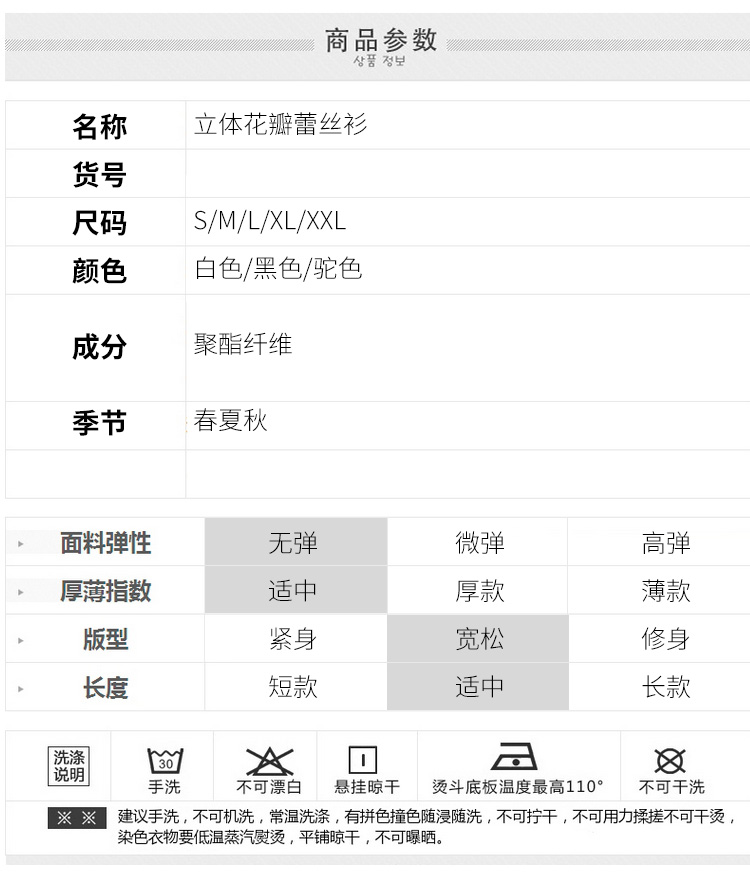Click the product name 立体花瓣蕾丝衫

click(280, 124)
